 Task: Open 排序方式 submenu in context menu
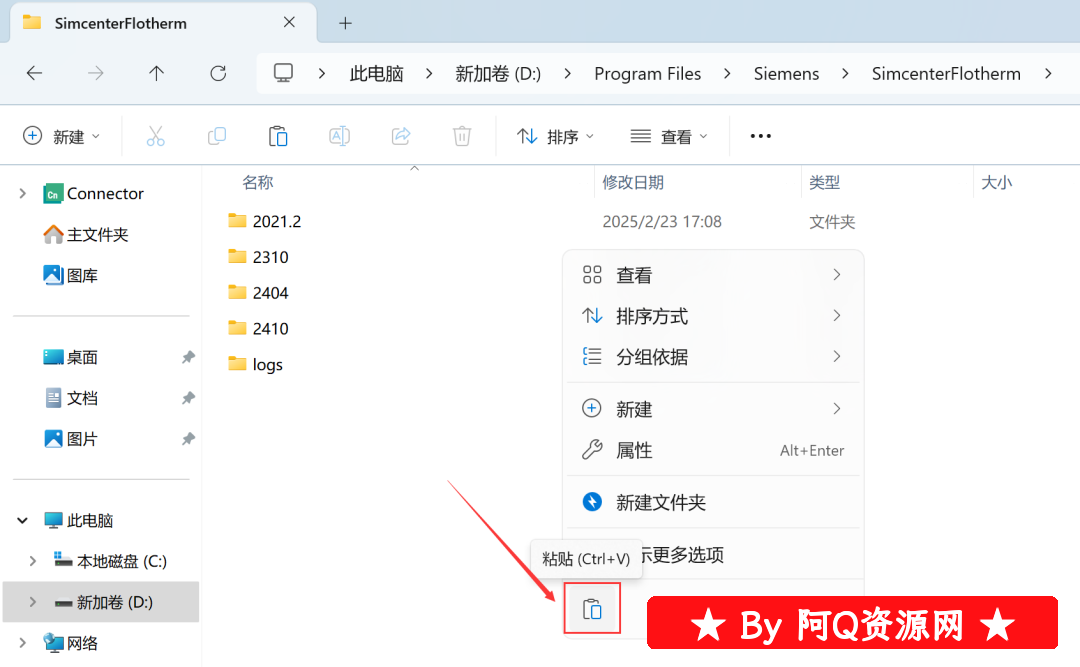pyautogui.click(x=713, y=316)
